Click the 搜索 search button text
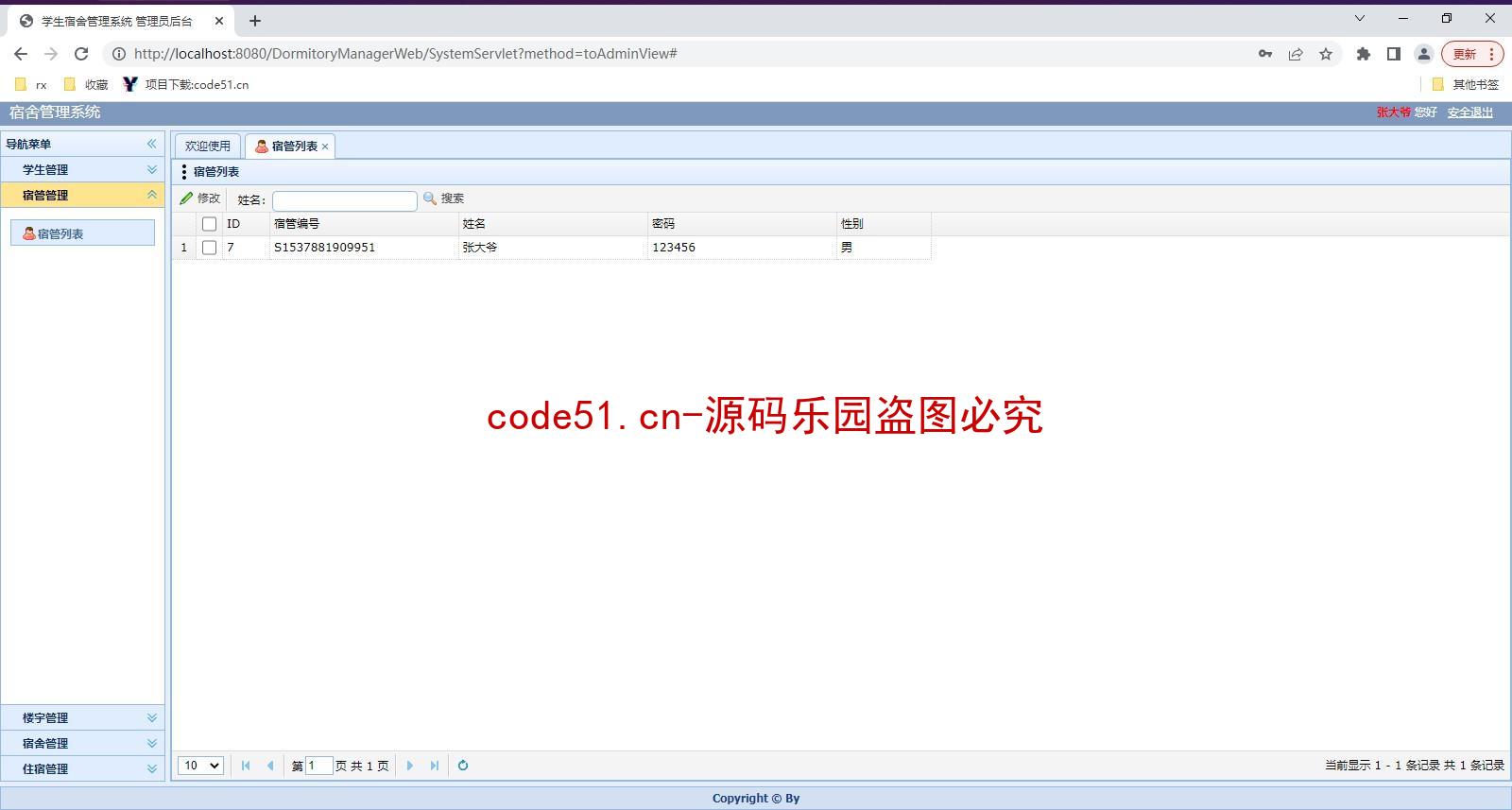This screenshot has height=810, width=1512. tap(453, 198)
